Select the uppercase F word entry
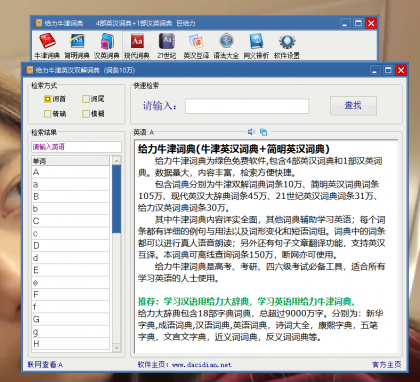 coord(71,295)
